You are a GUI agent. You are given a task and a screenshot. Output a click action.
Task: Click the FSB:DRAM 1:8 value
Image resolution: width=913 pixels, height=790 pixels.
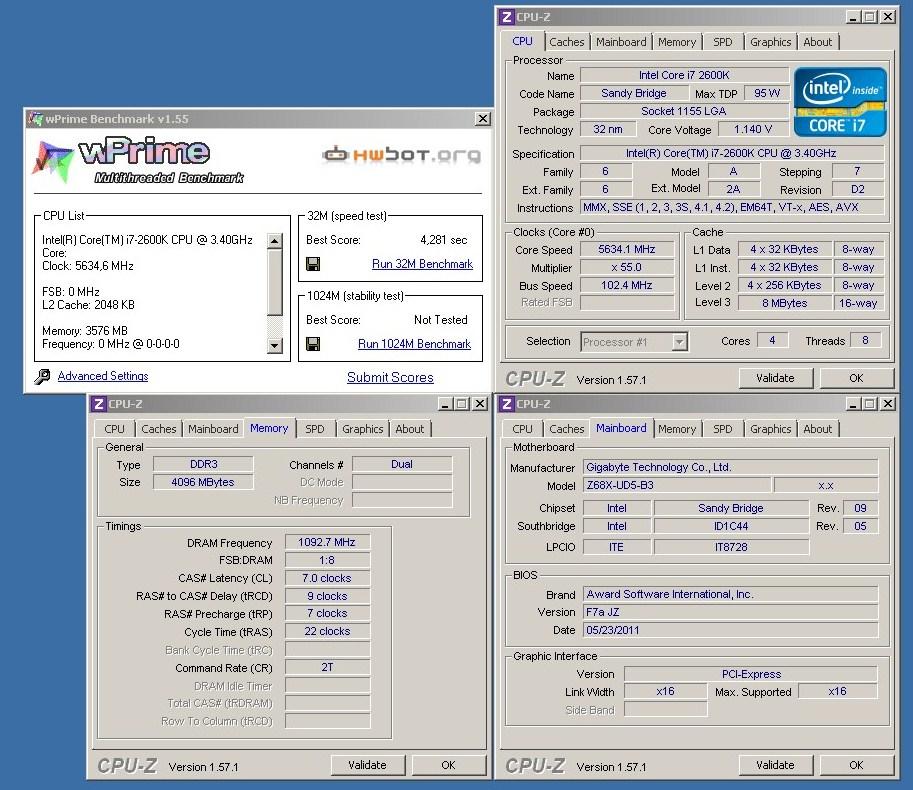pos(327,560)
